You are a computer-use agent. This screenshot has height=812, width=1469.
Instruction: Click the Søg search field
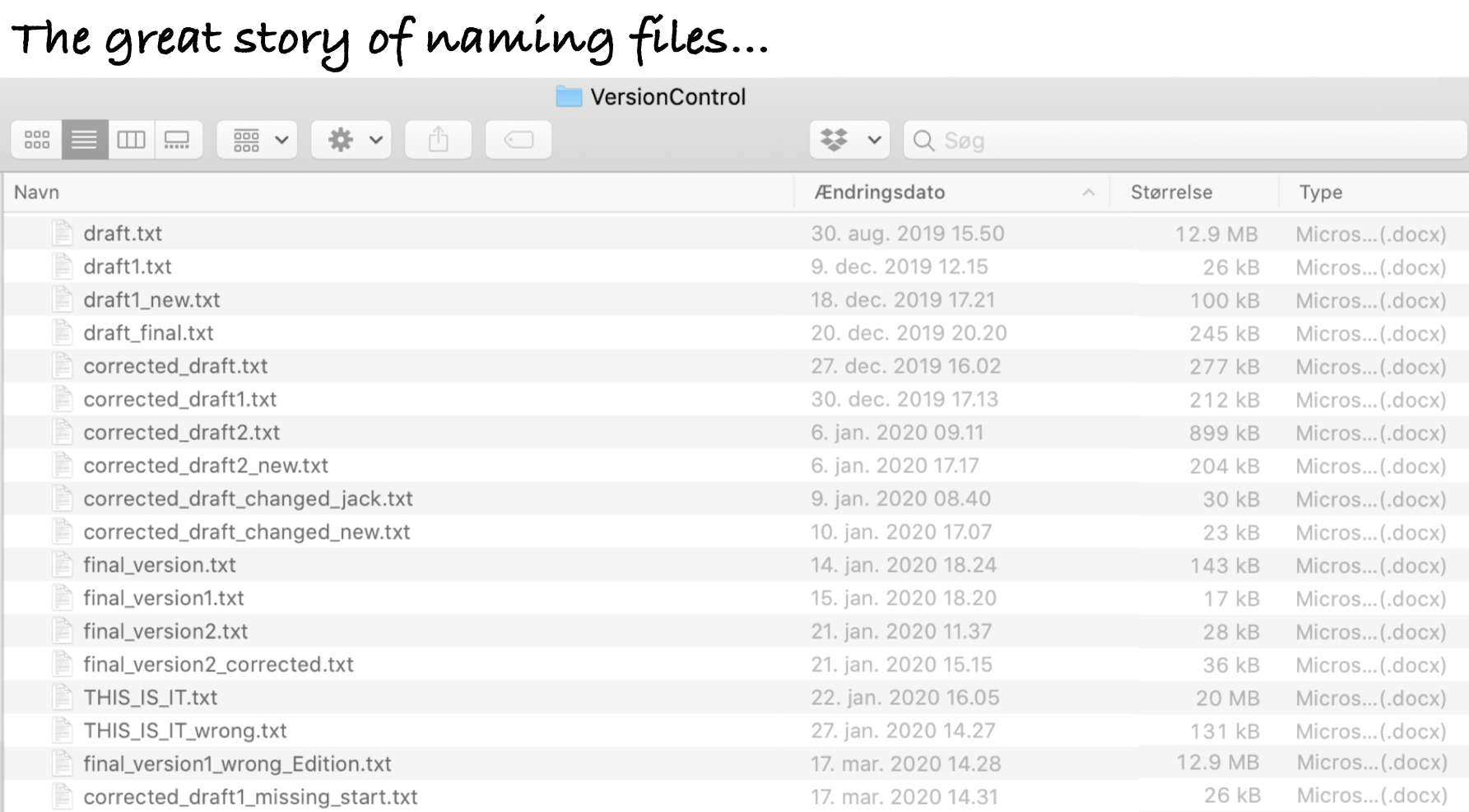click(x=1185, y=140)
